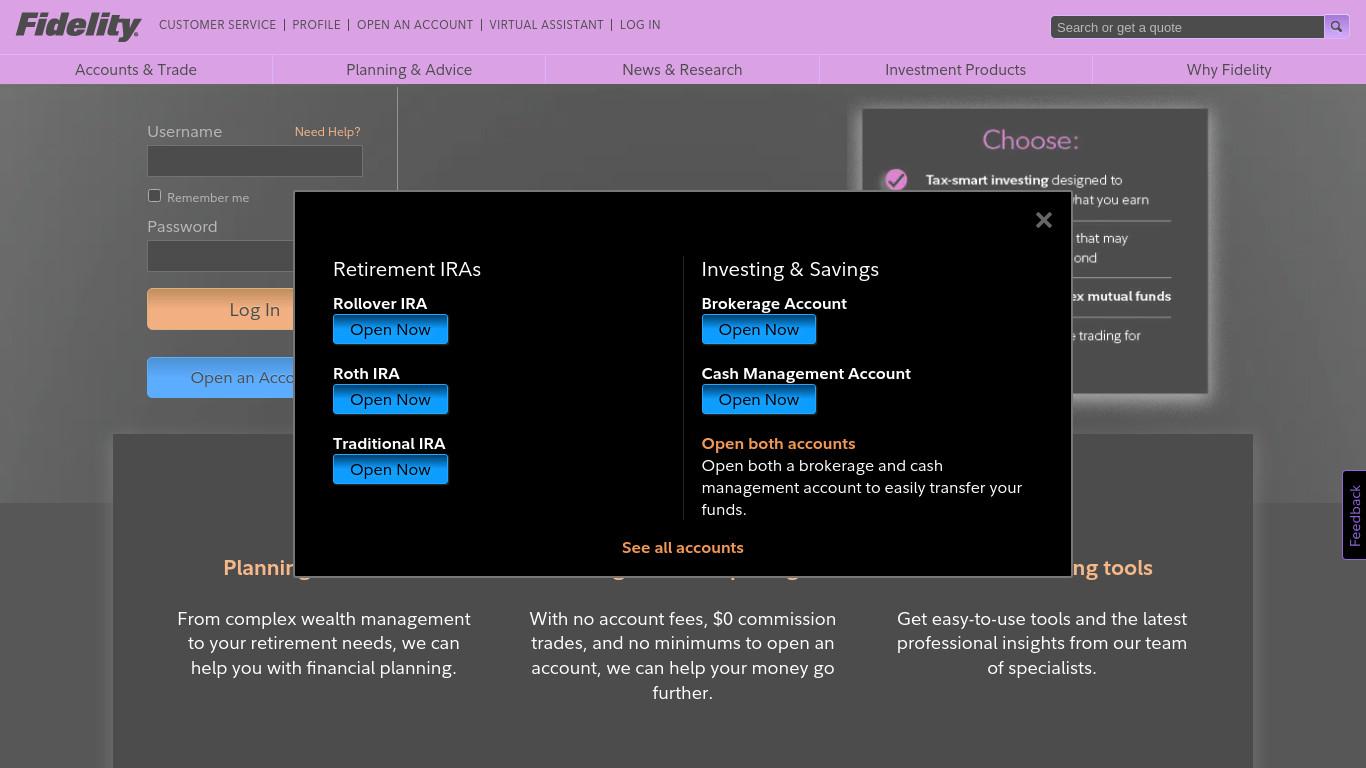Click the Open both accounts link
Viewport: 1366px width, 768px height.
pyautogui.click(x=778, y=443)
